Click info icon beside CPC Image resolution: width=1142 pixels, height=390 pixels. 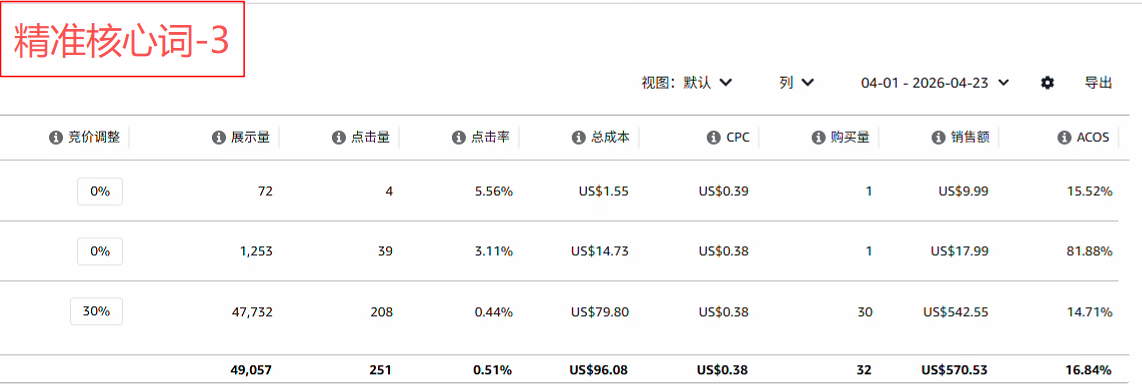713,137
